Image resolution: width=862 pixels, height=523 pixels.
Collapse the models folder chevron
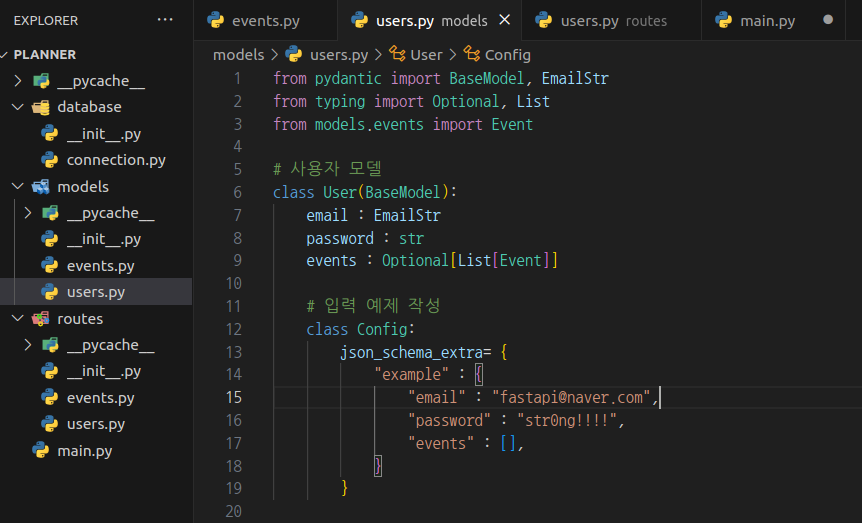[x=18, y=186]
